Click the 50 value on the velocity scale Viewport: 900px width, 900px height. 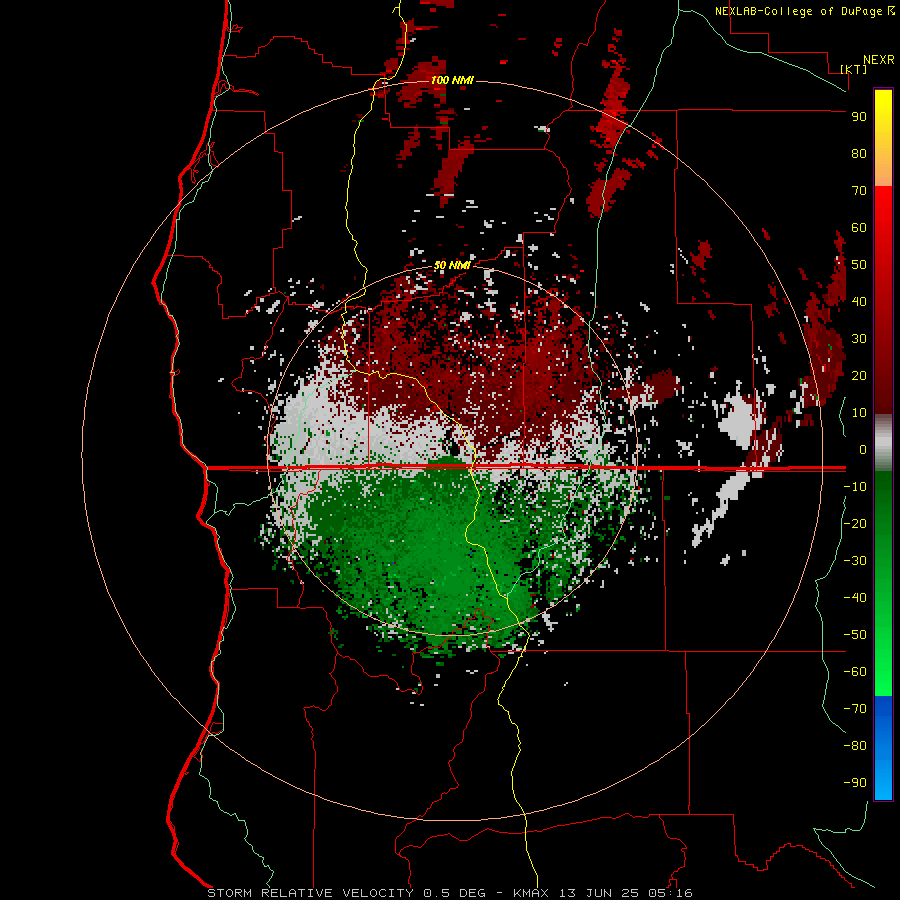[859, 265]
